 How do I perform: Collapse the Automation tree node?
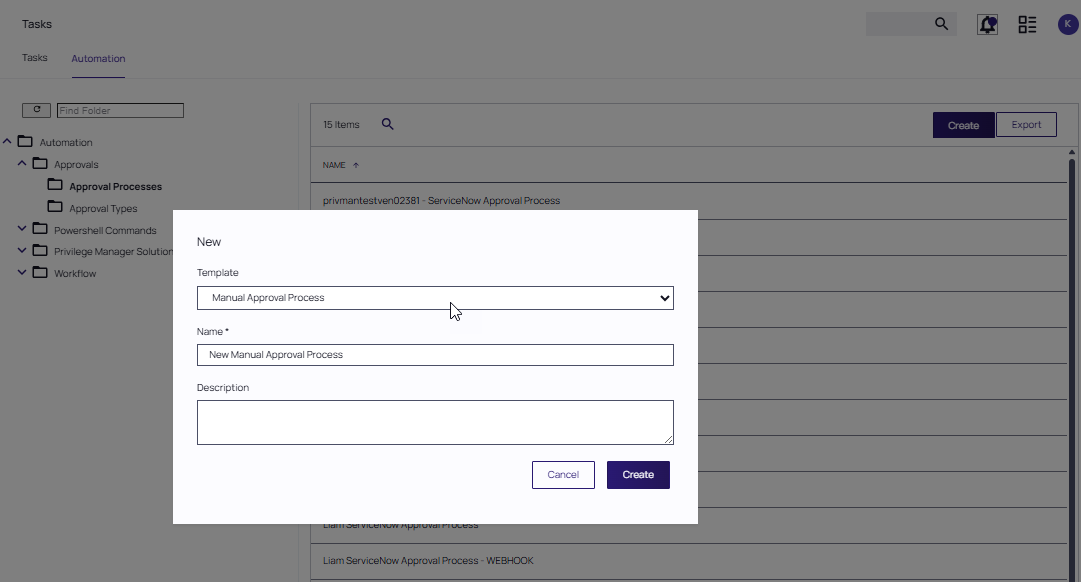tap(8, 141)
